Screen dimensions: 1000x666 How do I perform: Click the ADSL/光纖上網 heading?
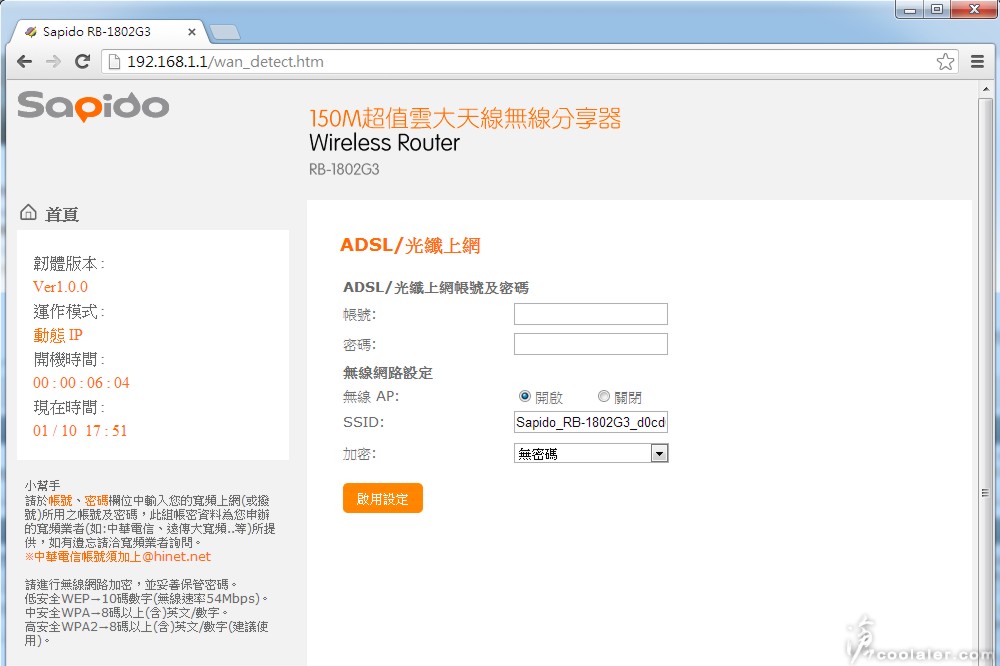coord(410,245)
